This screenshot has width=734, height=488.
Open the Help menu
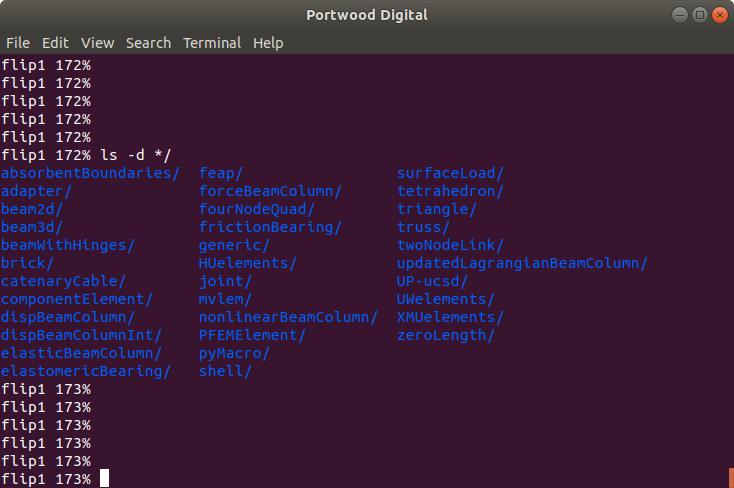[268, 43]
